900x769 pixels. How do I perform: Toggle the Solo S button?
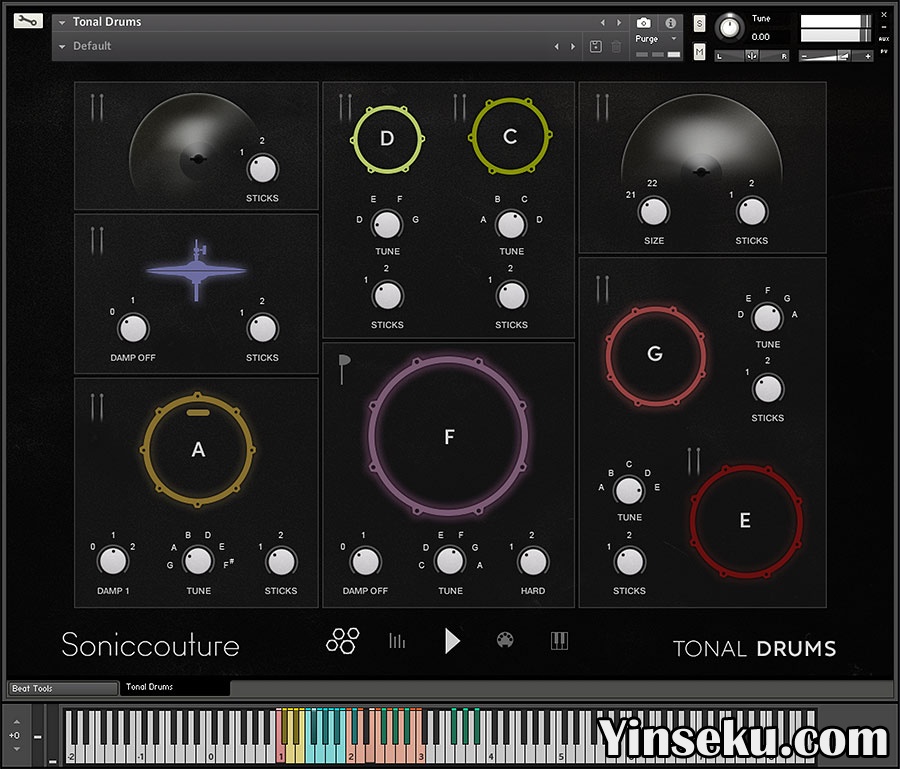coord(699,23)
